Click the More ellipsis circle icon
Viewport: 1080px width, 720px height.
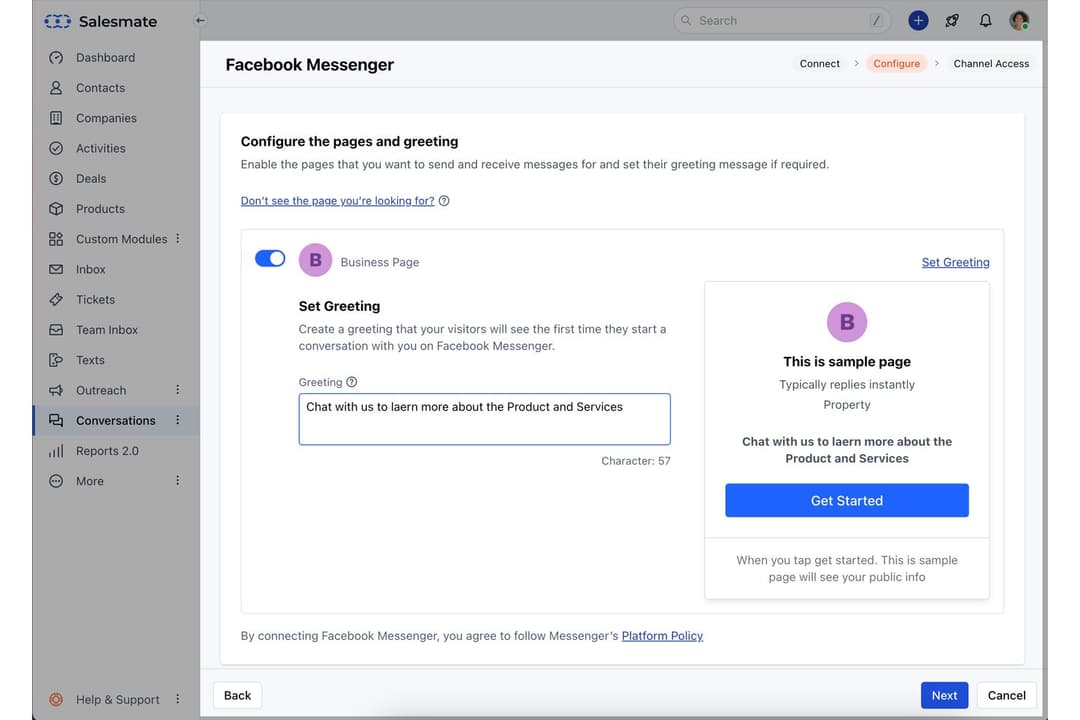coord(56,482)
